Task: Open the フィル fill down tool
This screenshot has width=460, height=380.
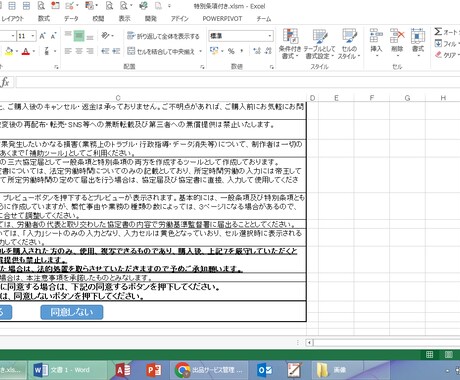Action: tap(446, 43)
